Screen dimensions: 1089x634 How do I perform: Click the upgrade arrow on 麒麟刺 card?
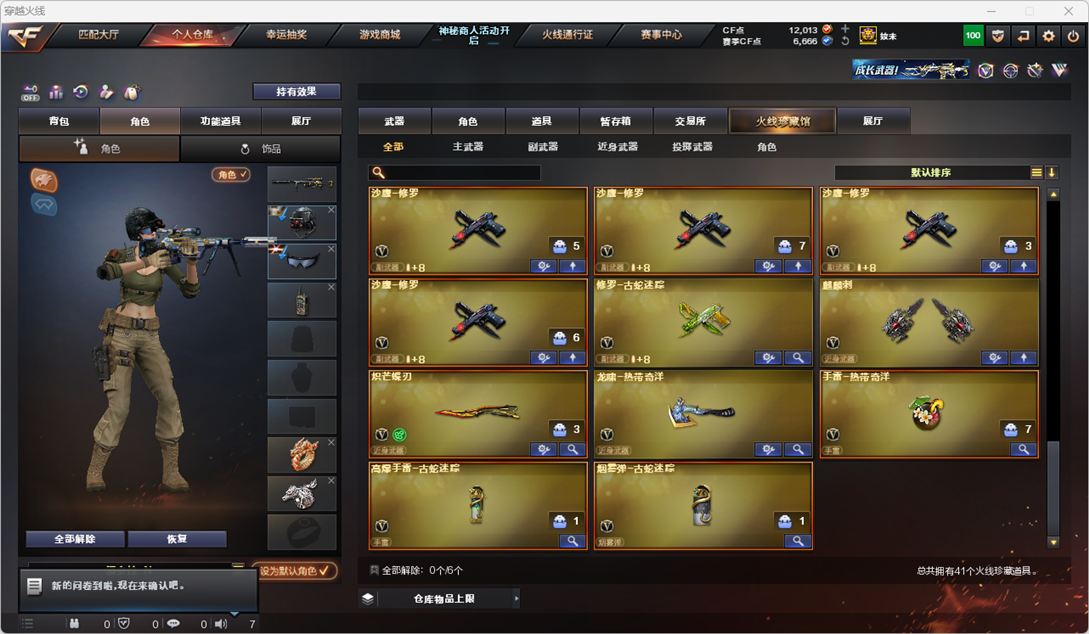click(1023, 358)
